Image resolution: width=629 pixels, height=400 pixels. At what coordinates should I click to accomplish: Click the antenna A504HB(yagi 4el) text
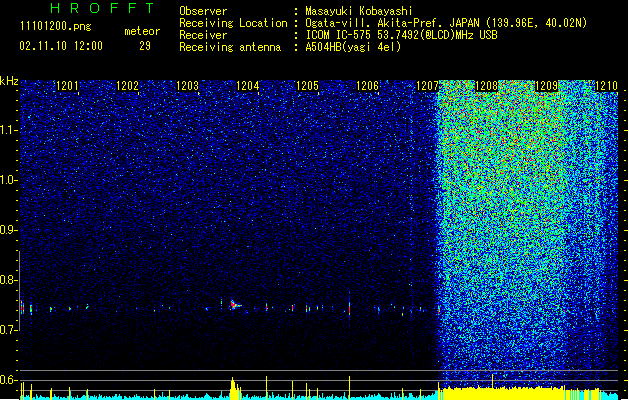coord(353,47)
